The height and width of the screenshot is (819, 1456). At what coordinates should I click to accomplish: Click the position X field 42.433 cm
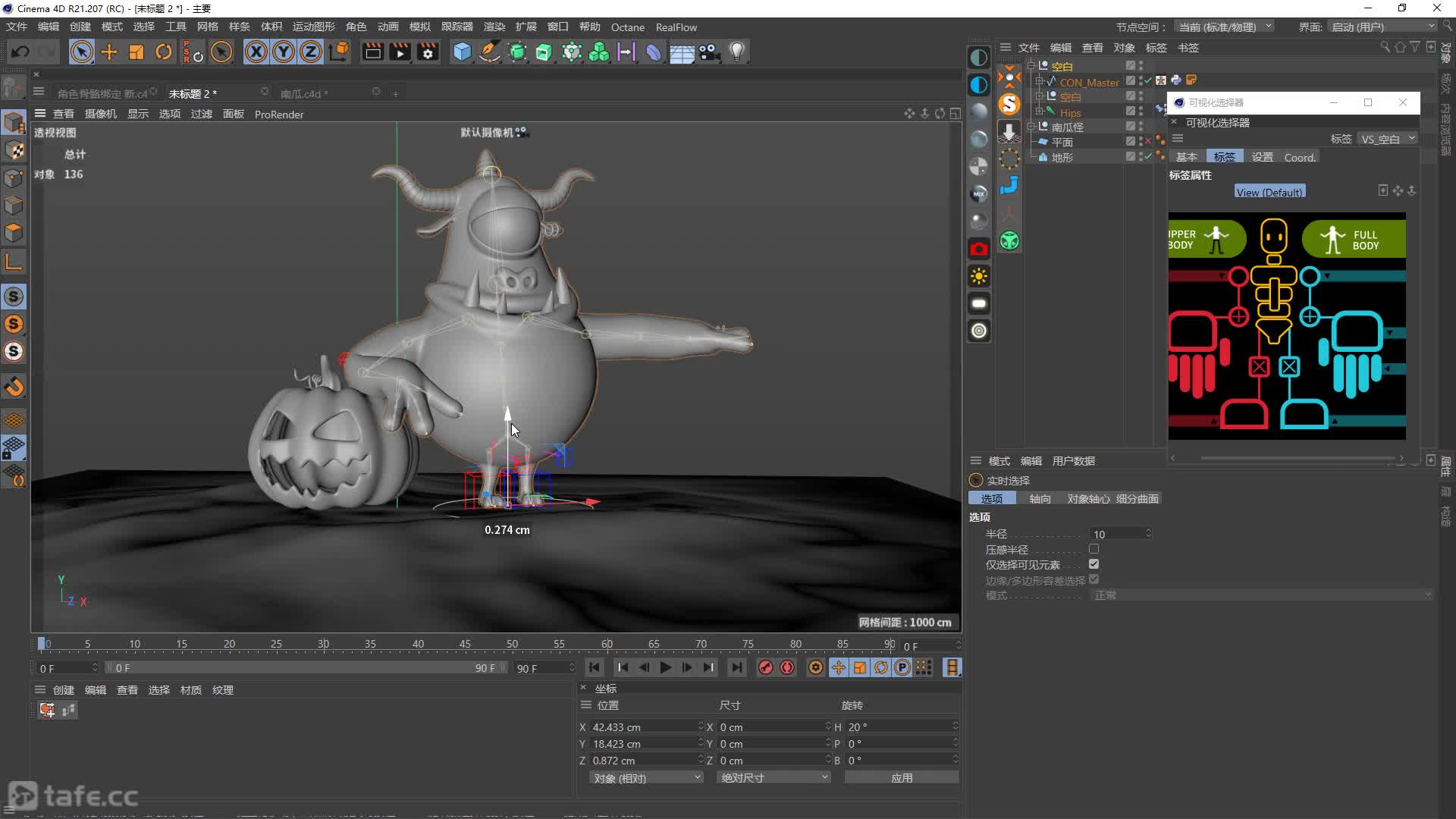point(646,726)
